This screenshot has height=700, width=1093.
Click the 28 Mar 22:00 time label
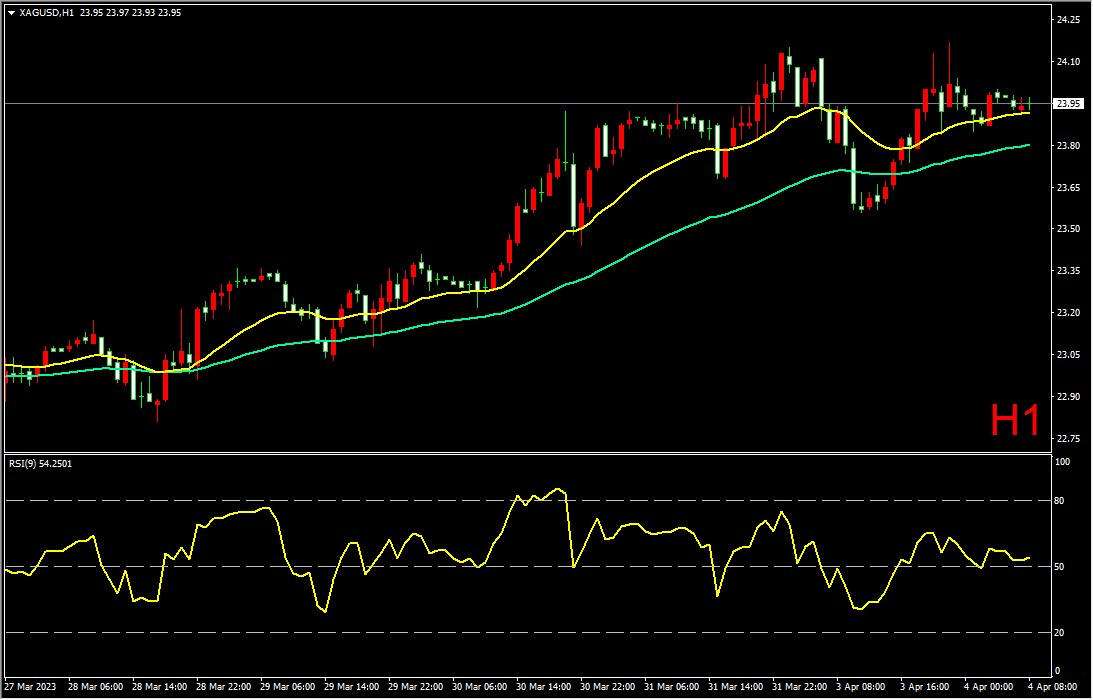(x=224, y=686)
